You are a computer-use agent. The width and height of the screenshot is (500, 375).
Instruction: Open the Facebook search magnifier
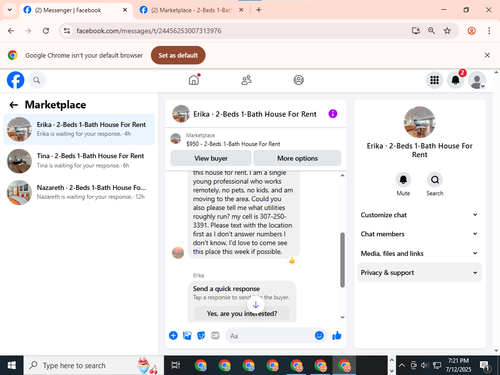tap(37, 80)
